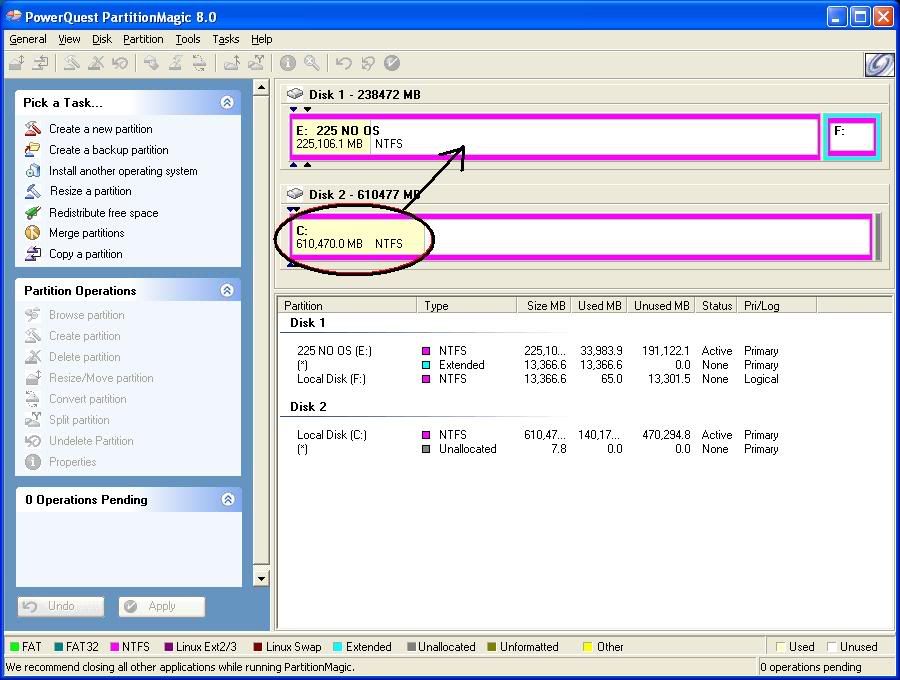
Task: Click the Merge partitions icon
Action: [33, 233]
